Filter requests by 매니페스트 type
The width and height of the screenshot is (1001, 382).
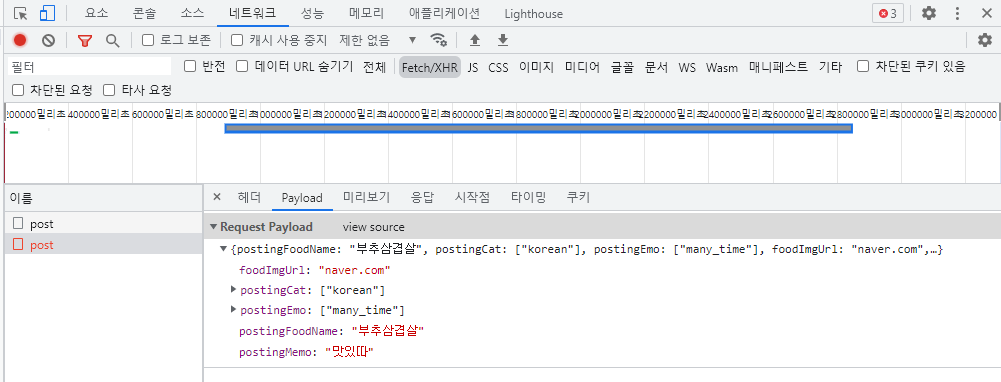point(778,67)
